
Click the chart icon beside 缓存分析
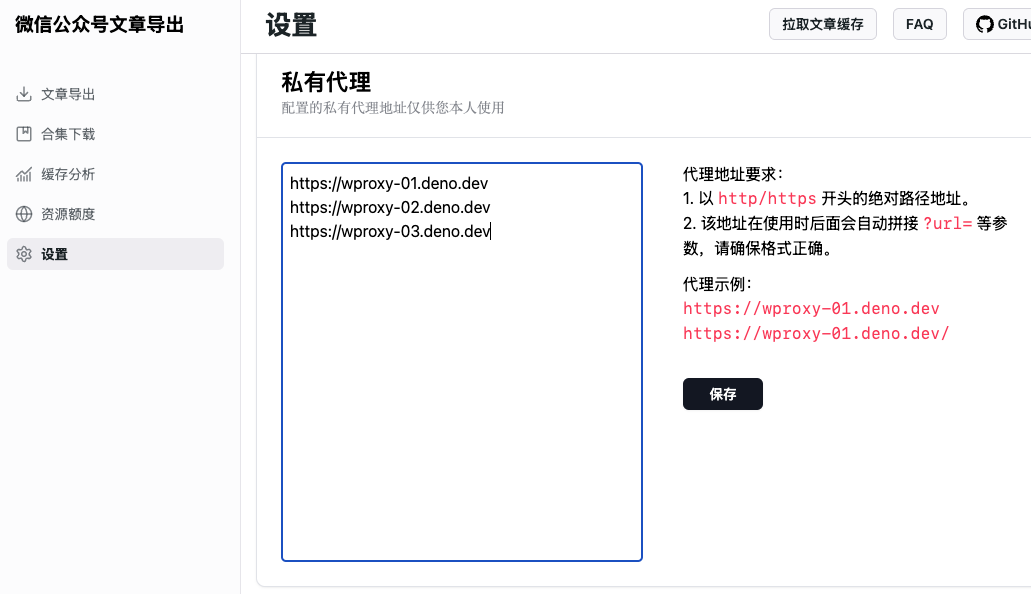(24, 174)
